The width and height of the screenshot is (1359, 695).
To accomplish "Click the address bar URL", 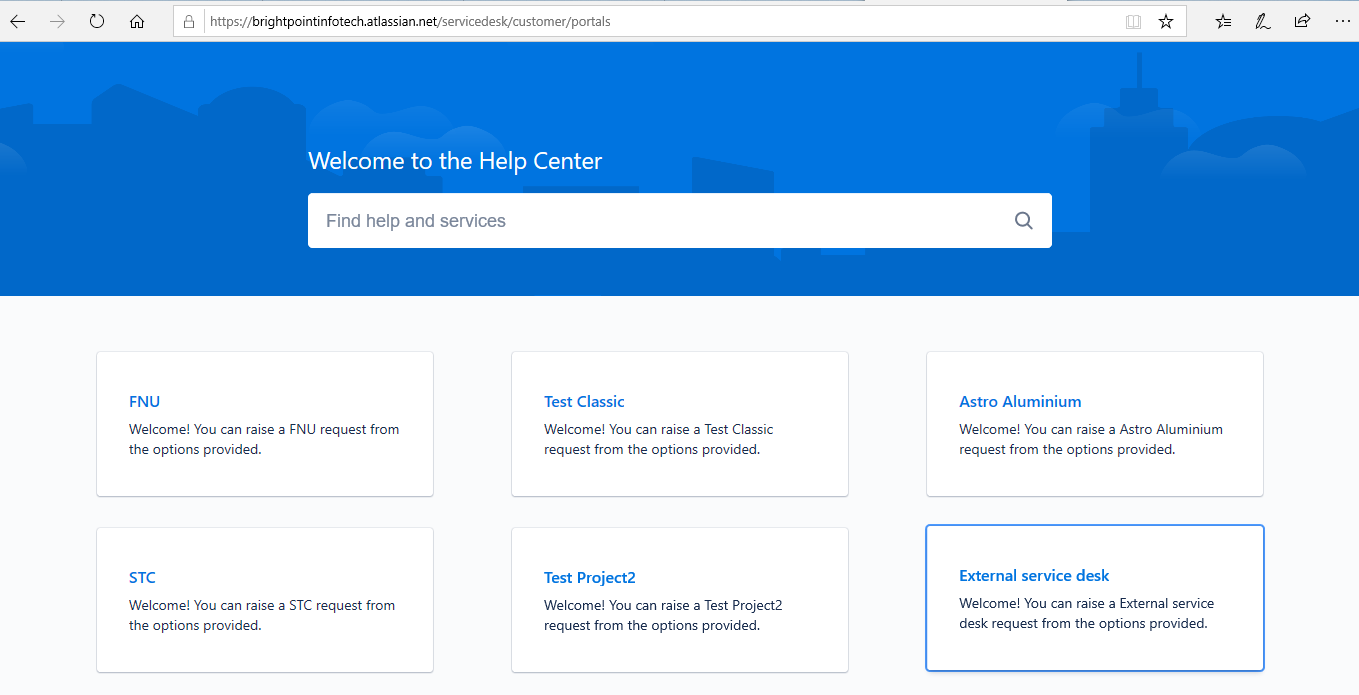I will [409, 21].
